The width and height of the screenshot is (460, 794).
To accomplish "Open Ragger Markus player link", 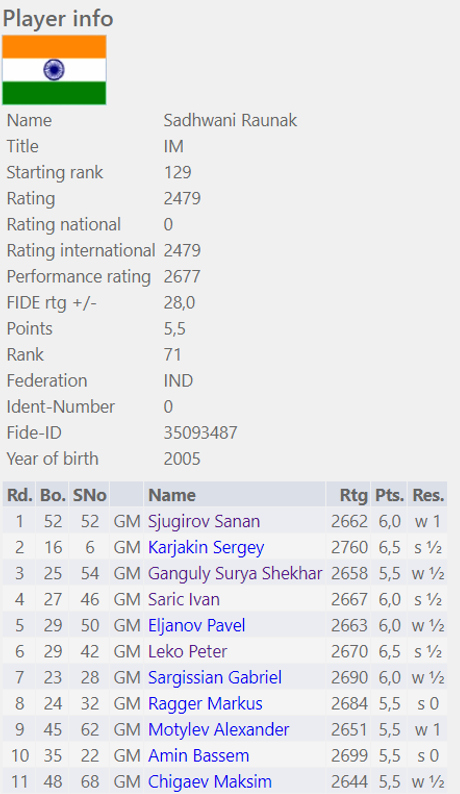I will (205, 704).
